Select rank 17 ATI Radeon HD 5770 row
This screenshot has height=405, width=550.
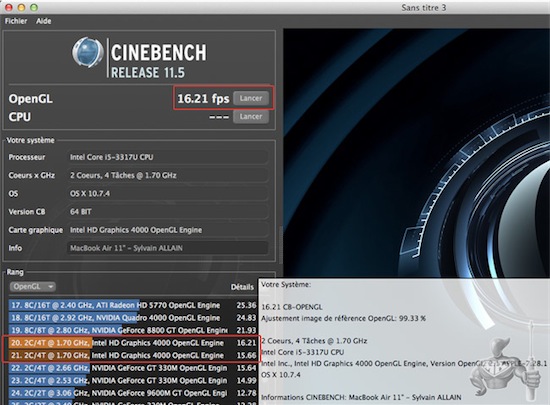click(x=133, y=305)
